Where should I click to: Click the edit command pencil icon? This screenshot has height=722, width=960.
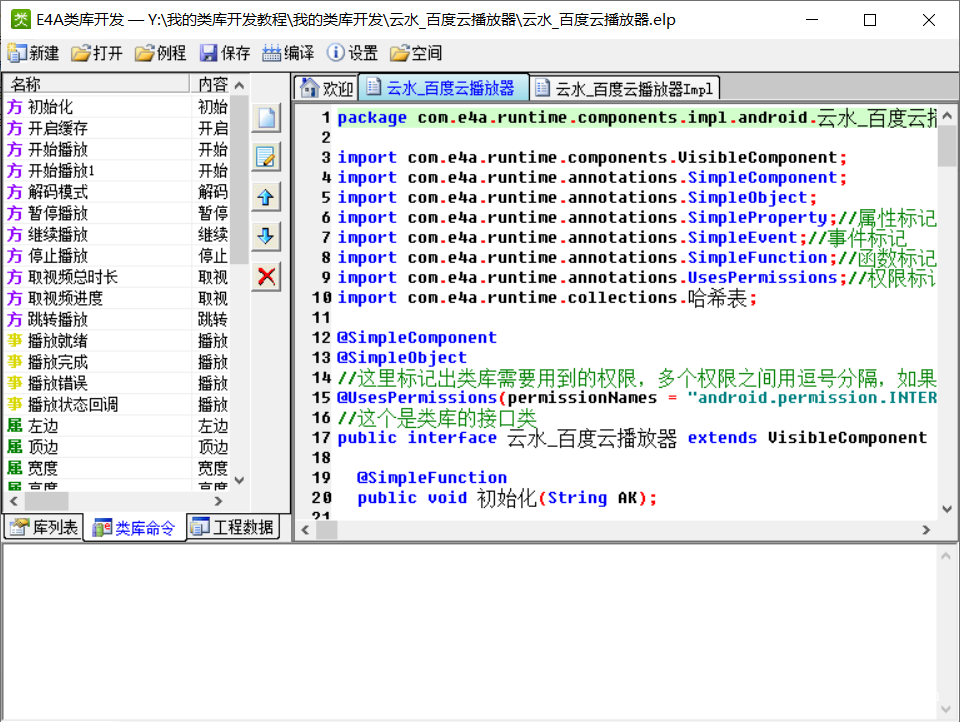pyautogui.click(x=266, y=157)
